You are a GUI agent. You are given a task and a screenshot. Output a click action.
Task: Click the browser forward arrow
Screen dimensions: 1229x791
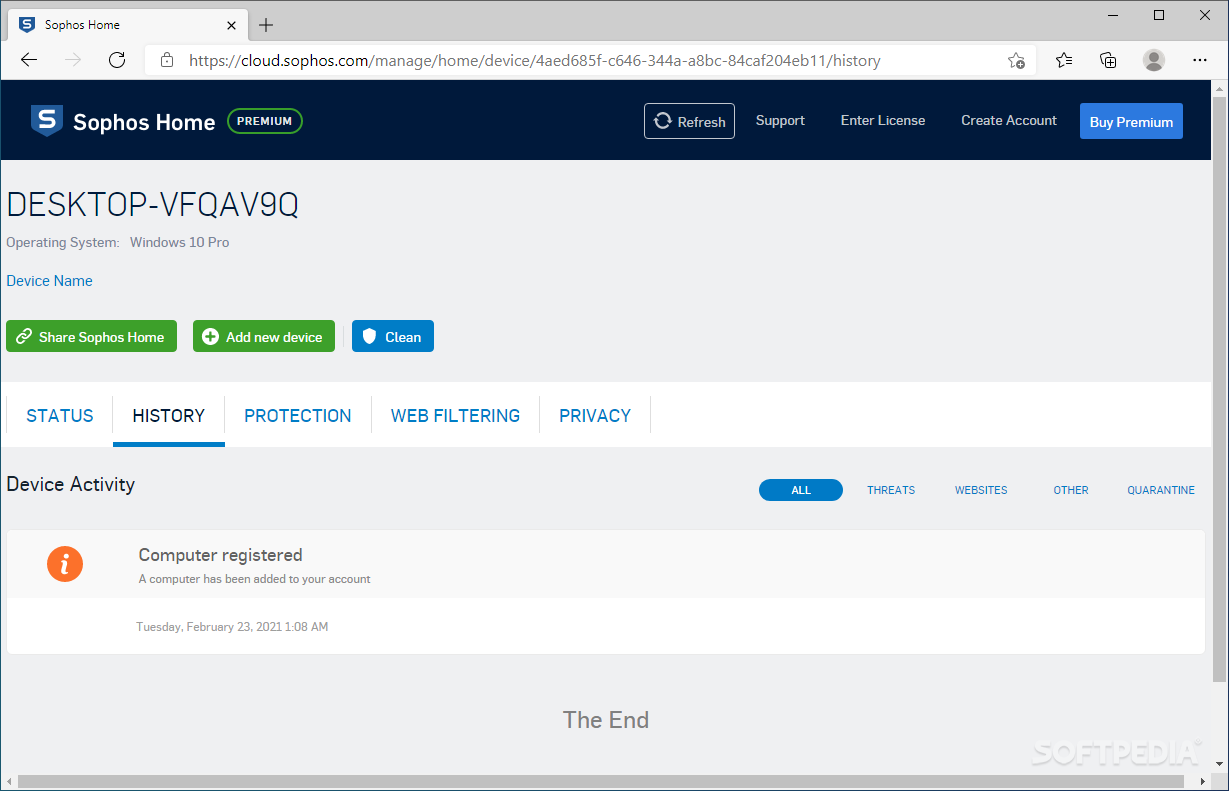73,60
